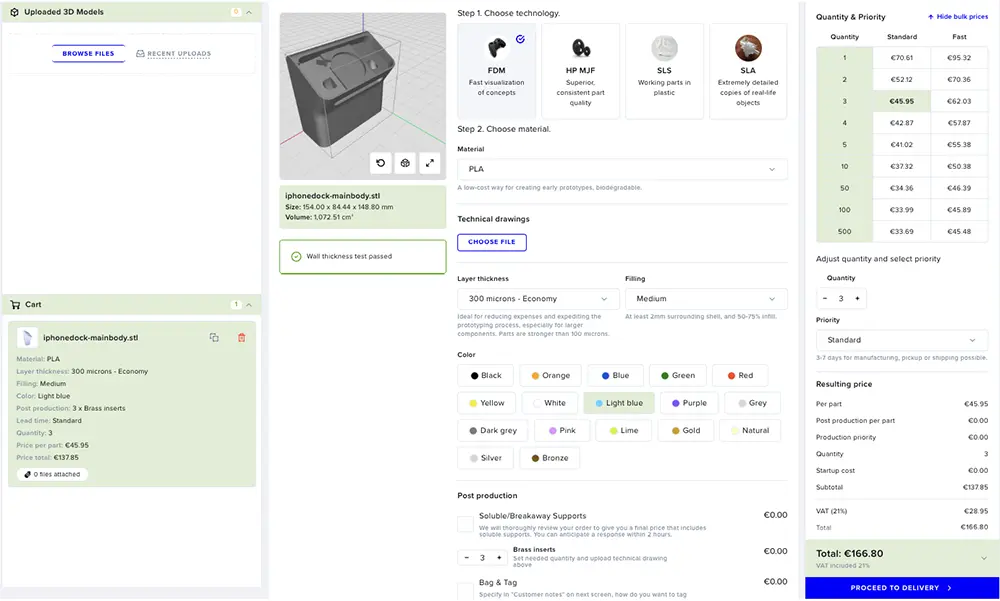Enable Soluble/Breakaway Supports checkbox
Screen dimensions: 1000x601
[466, 524]
